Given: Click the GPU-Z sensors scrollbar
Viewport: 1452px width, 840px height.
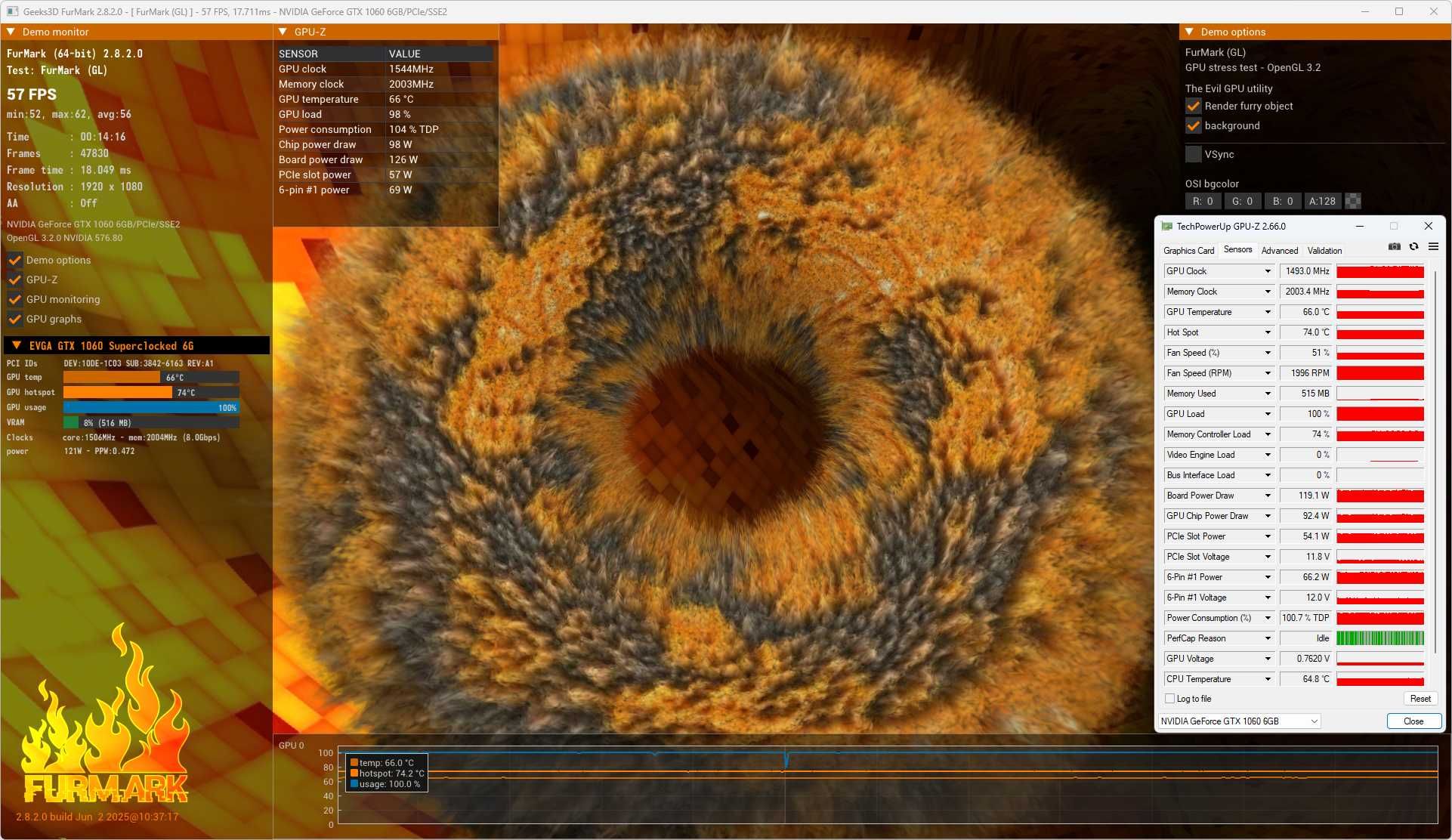Looking at the screenshot, I should click(1435, 461).
